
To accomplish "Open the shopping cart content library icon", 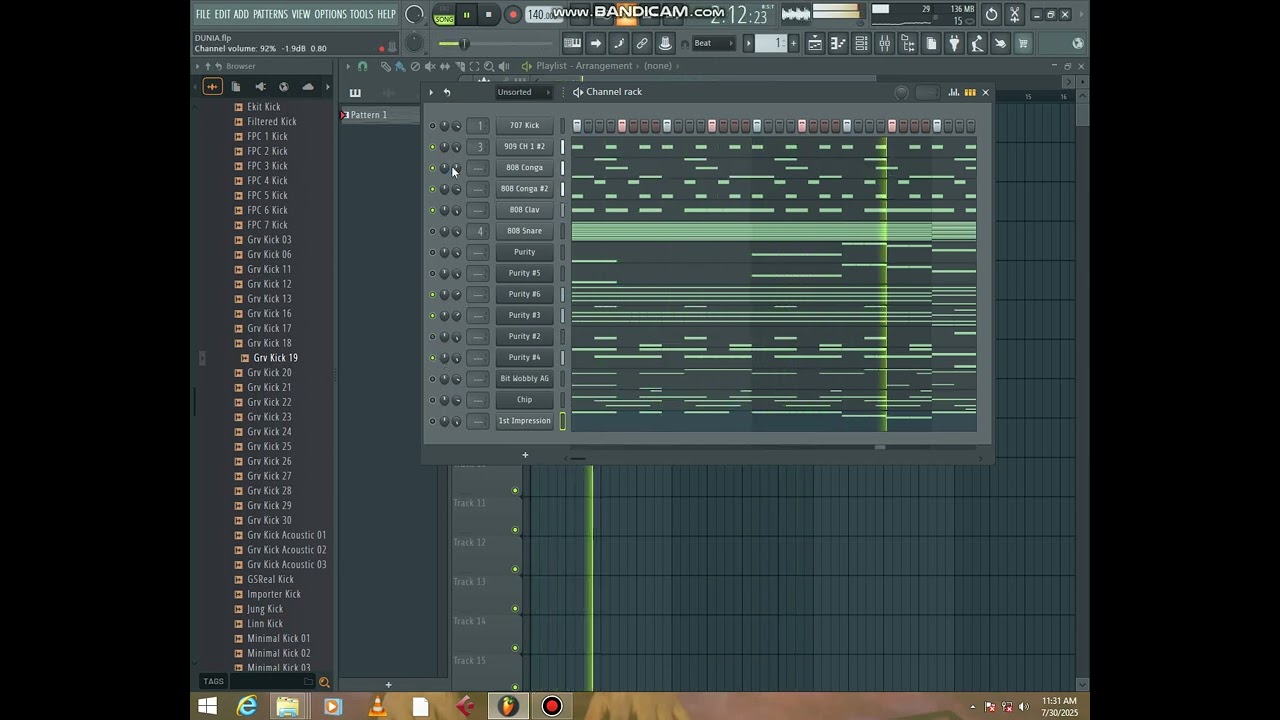I will click(x=1023, y=43).
